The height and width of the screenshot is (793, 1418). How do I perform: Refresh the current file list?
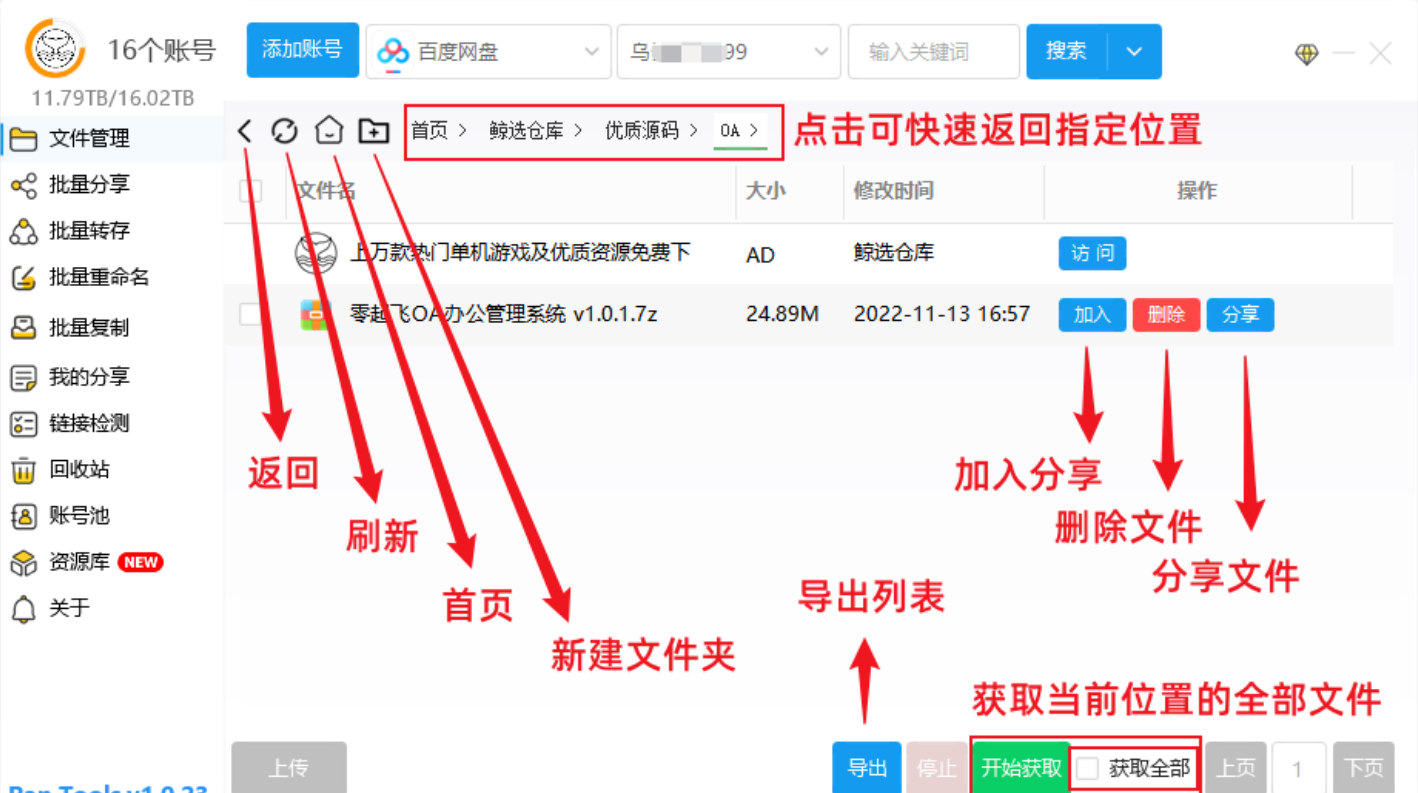(x=284, y=130)
